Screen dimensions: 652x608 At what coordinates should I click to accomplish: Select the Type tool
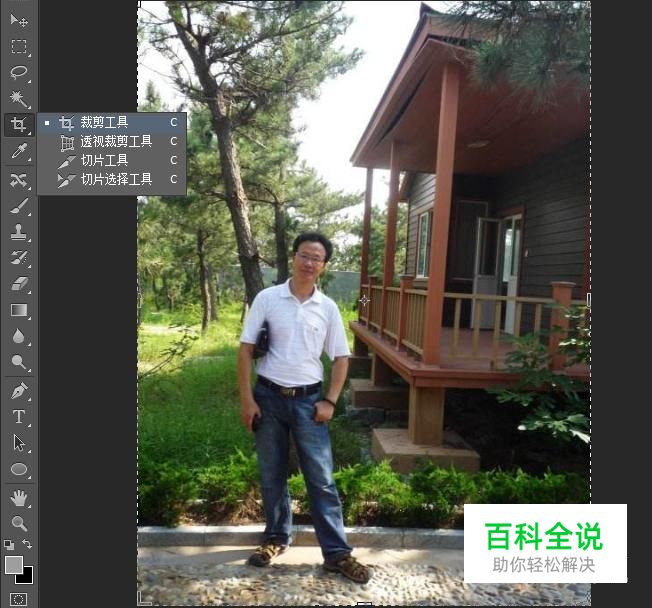[x=19, y=417]
